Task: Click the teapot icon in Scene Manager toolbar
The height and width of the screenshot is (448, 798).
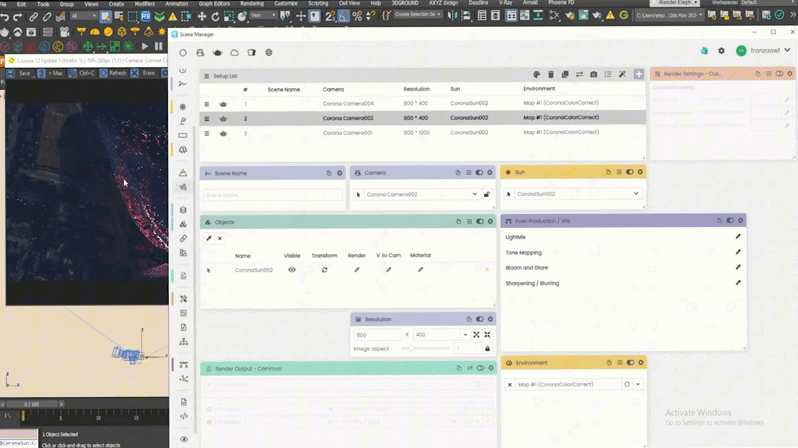Action: 217,52
